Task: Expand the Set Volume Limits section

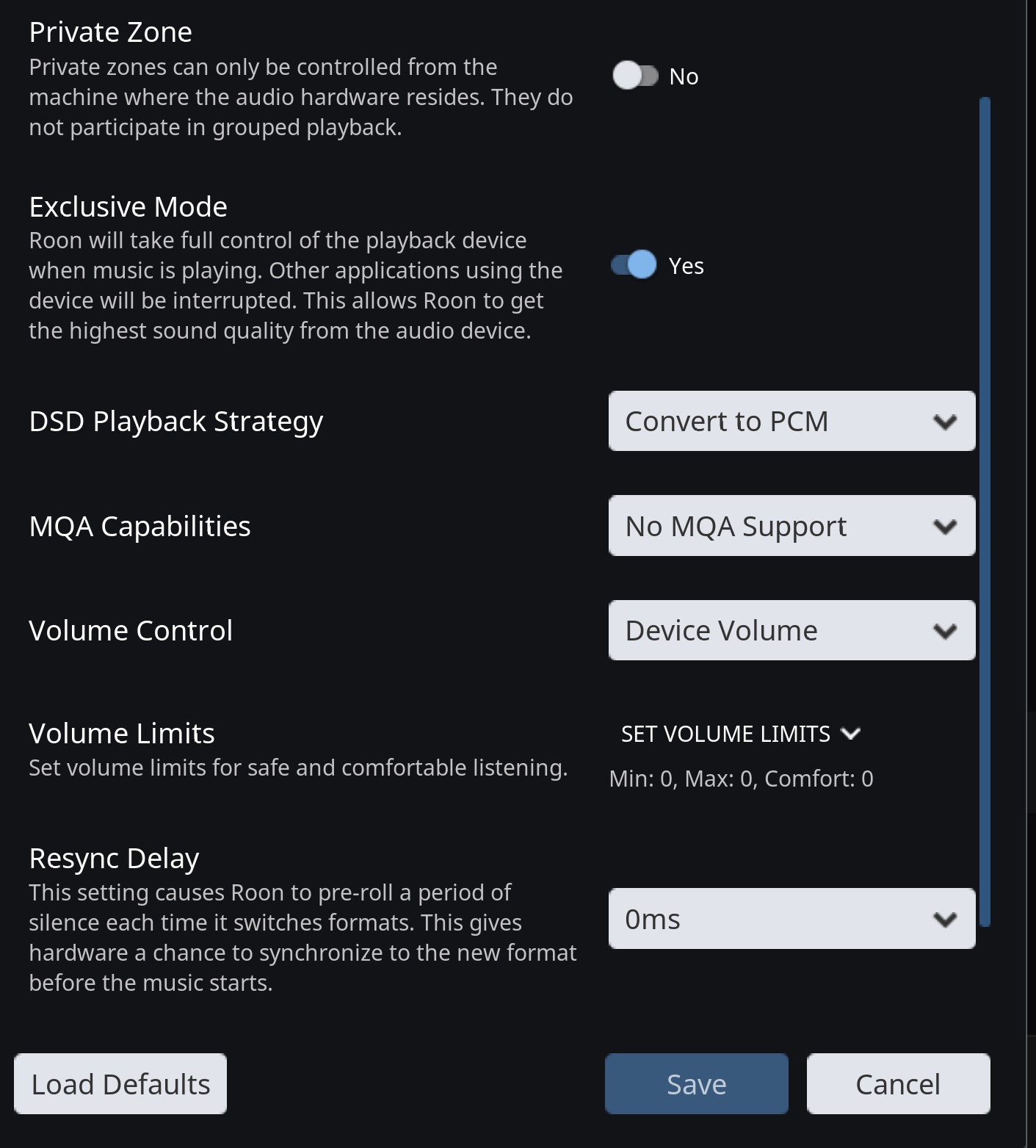Action: point(739,734)
